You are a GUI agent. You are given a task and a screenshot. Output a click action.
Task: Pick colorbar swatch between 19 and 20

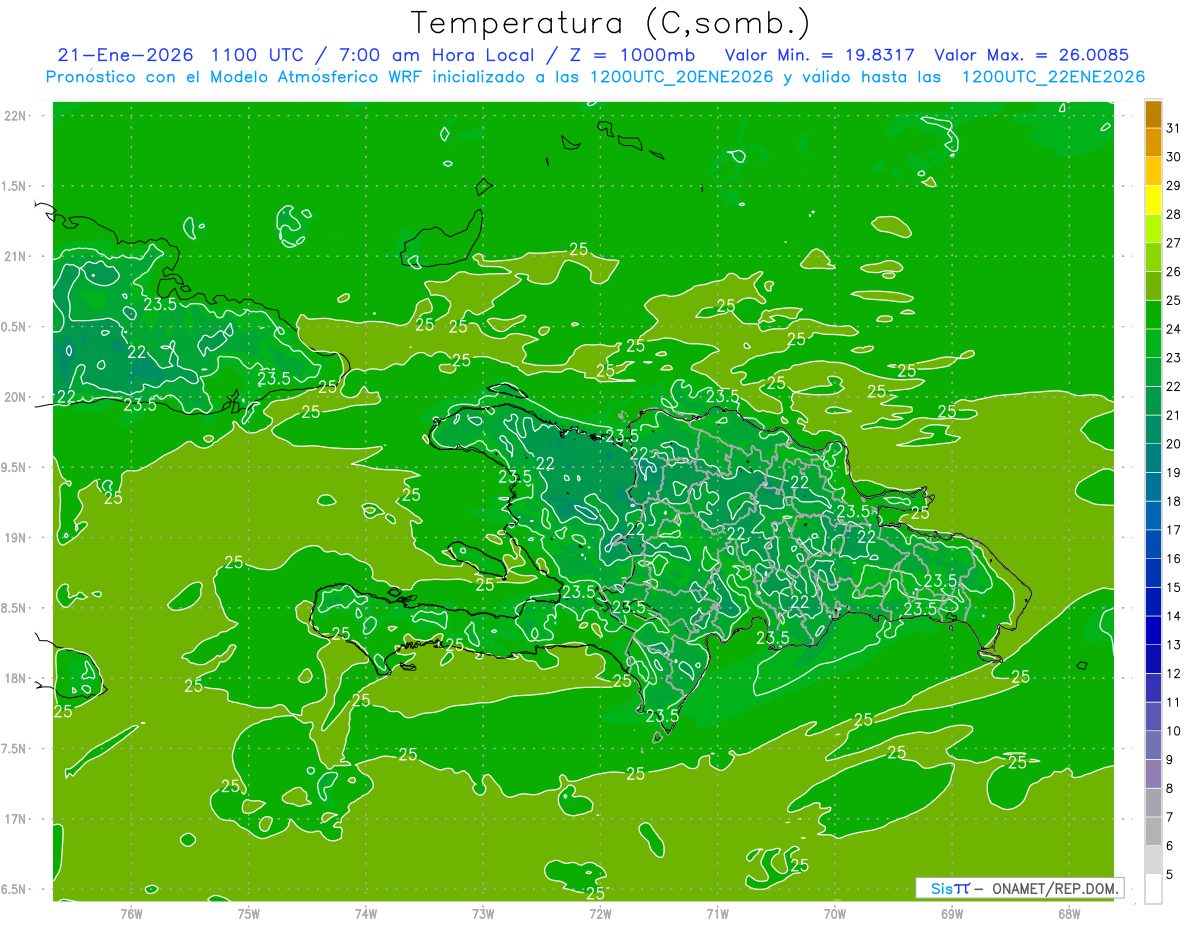1153,459
